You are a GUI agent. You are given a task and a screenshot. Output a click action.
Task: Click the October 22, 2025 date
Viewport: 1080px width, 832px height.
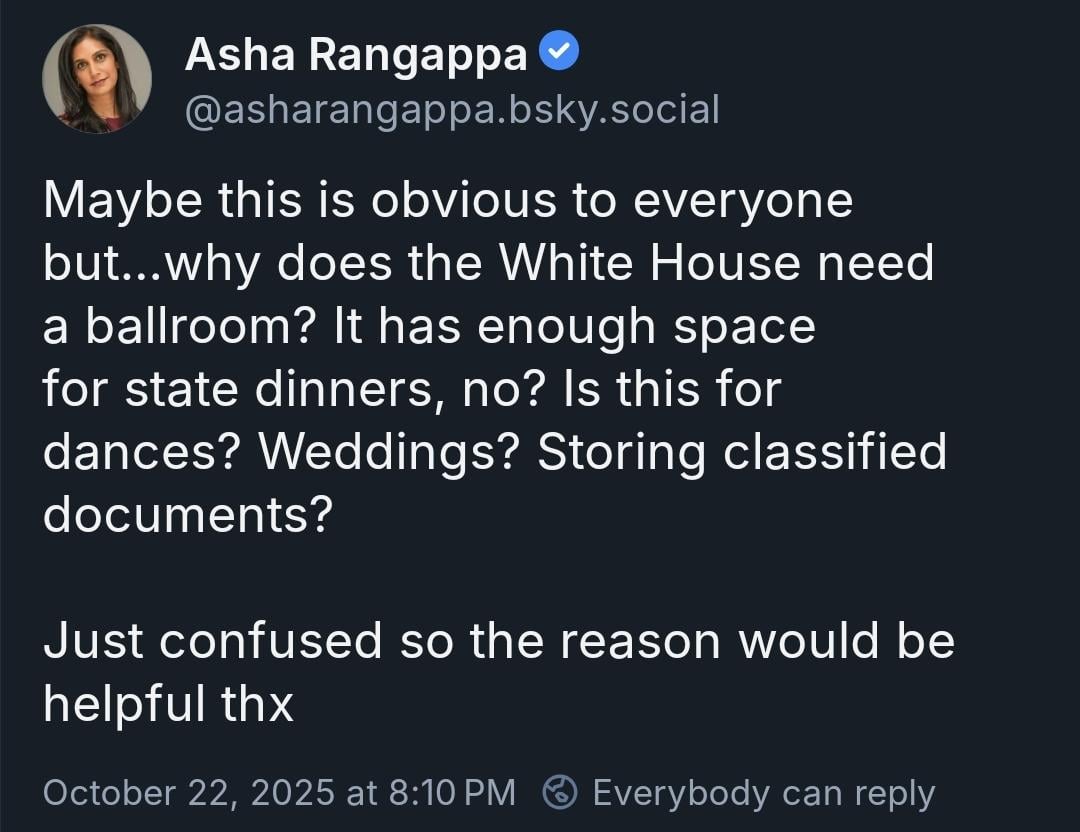[x=188, y=793]
